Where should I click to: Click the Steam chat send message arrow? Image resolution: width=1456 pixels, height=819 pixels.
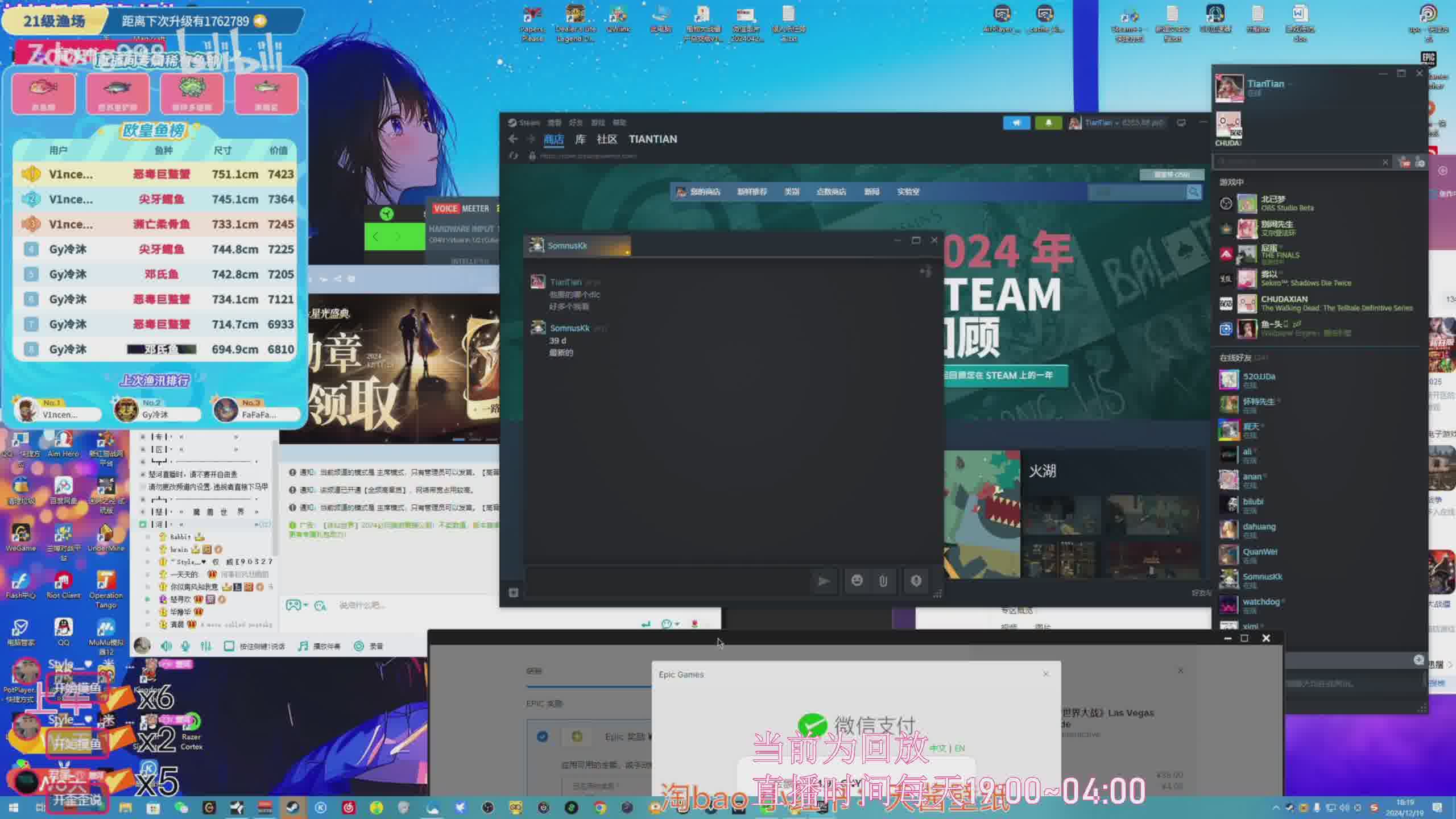click(x=823, y=581)
